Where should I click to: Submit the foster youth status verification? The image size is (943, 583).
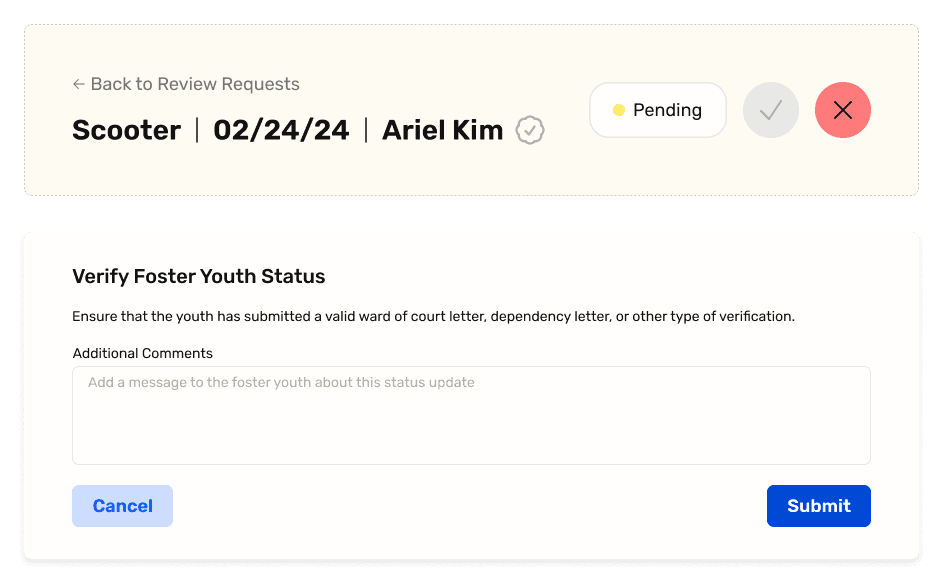click(819, 506)
